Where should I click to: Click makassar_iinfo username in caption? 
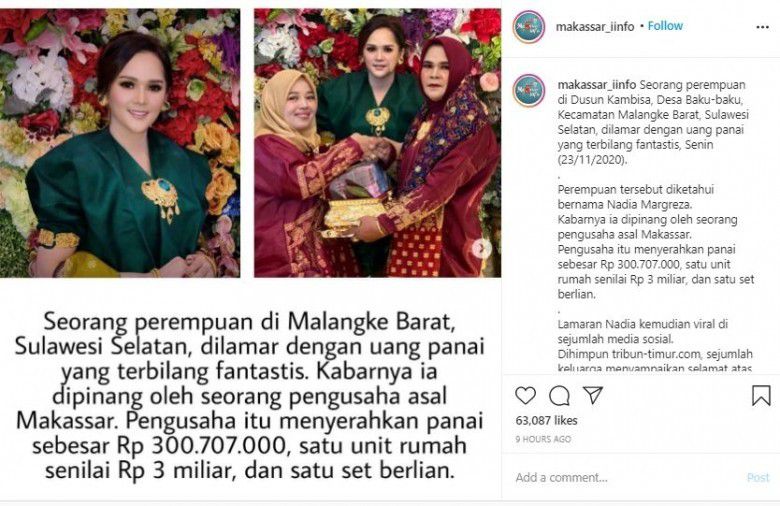tap(597, 85)
